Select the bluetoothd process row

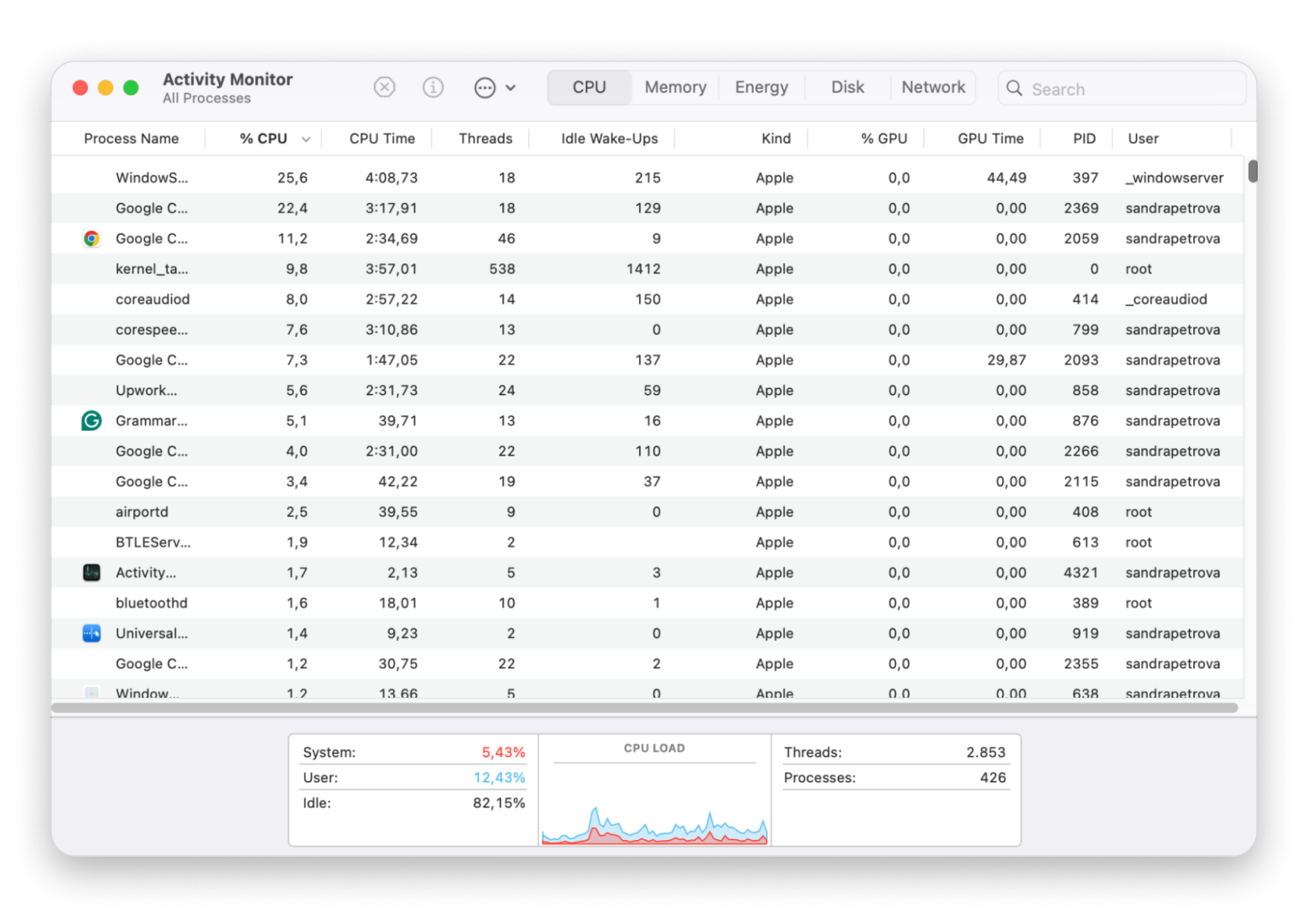pyautogui.click(x=647, y=603)
